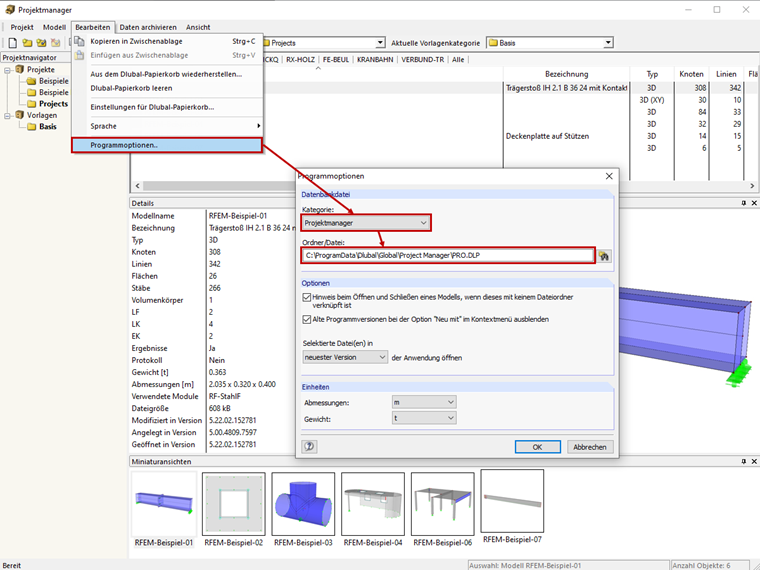
Task: Select the Deckenplatte auf Stützen row text
Action: coord(547,136)
